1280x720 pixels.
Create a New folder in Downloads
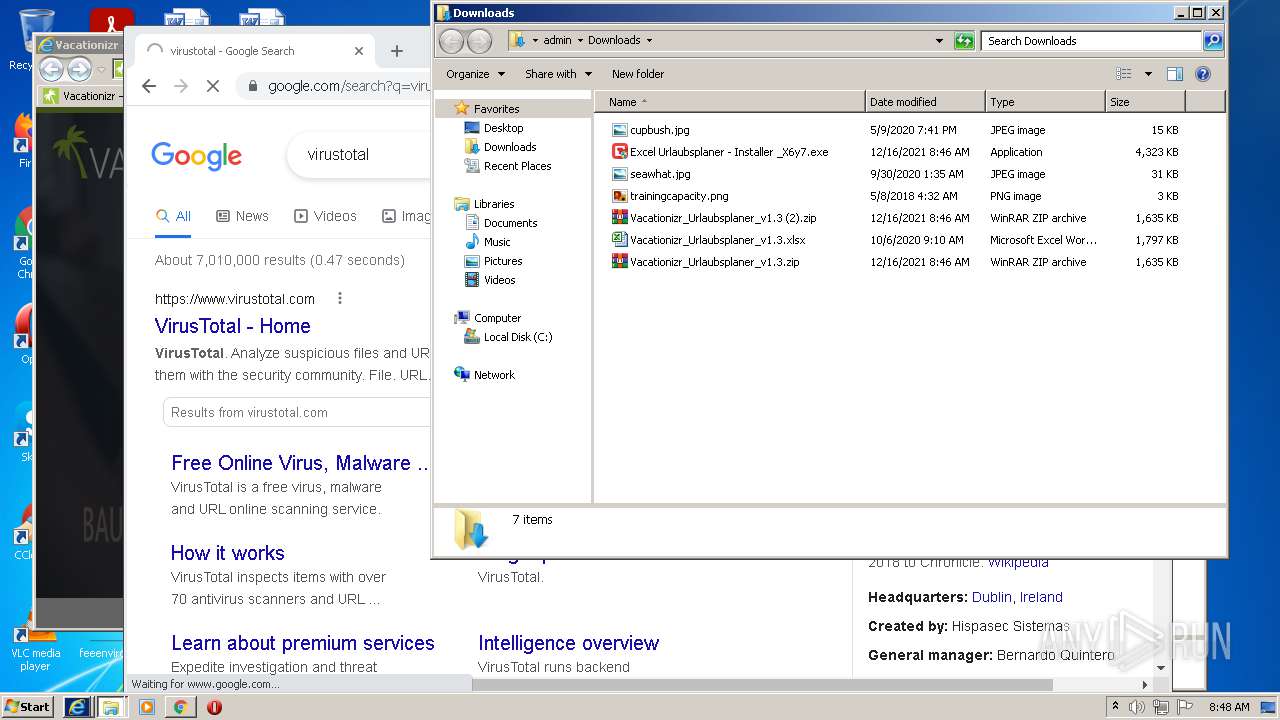point(638,74)
